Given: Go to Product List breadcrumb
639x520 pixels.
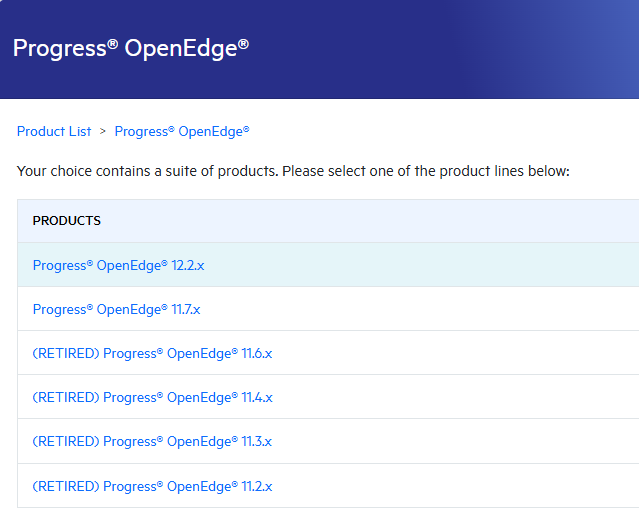Looking at the screenshot, I should [54, 132].
